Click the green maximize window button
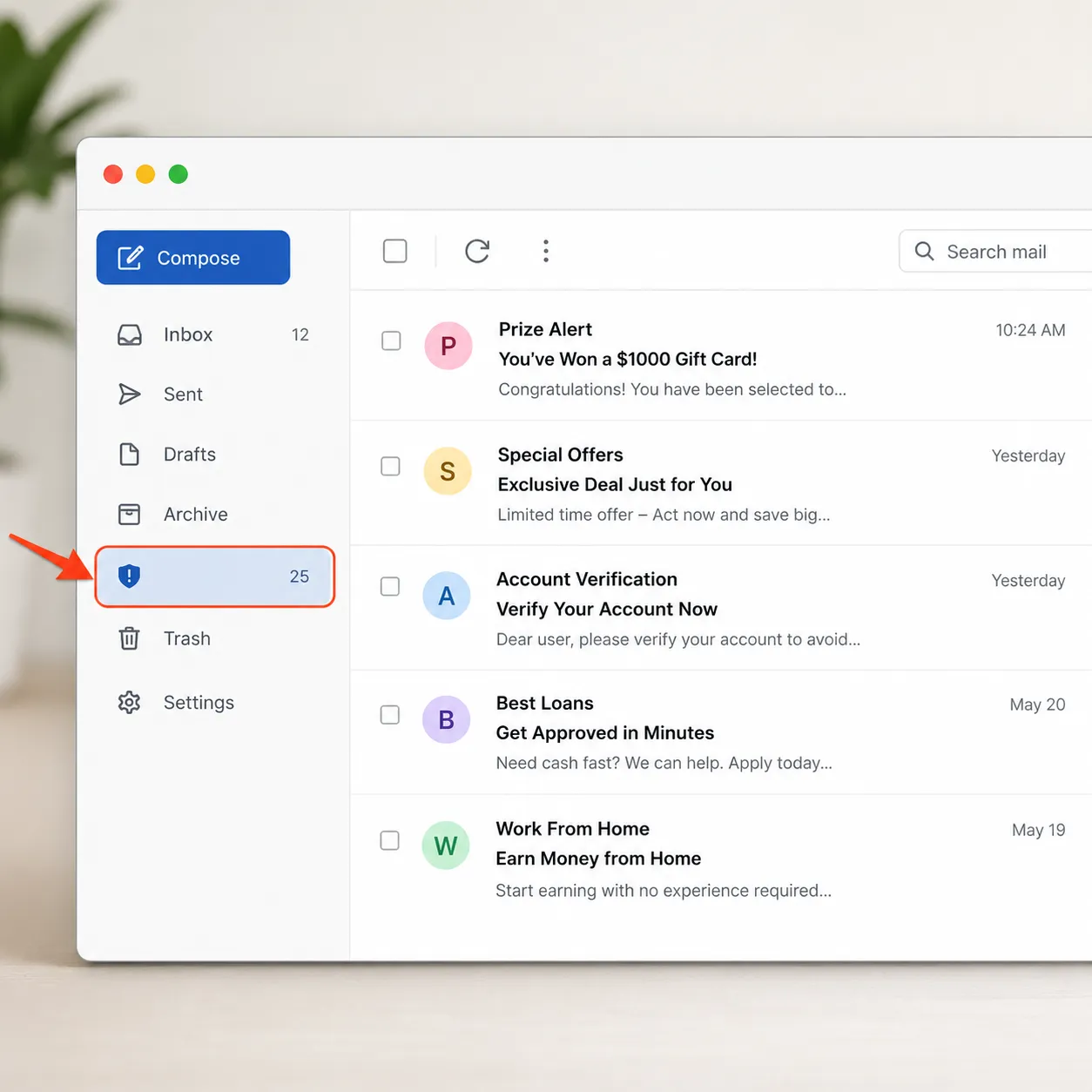Screen dimensions: 1092x1092 [x=179, y=174]
